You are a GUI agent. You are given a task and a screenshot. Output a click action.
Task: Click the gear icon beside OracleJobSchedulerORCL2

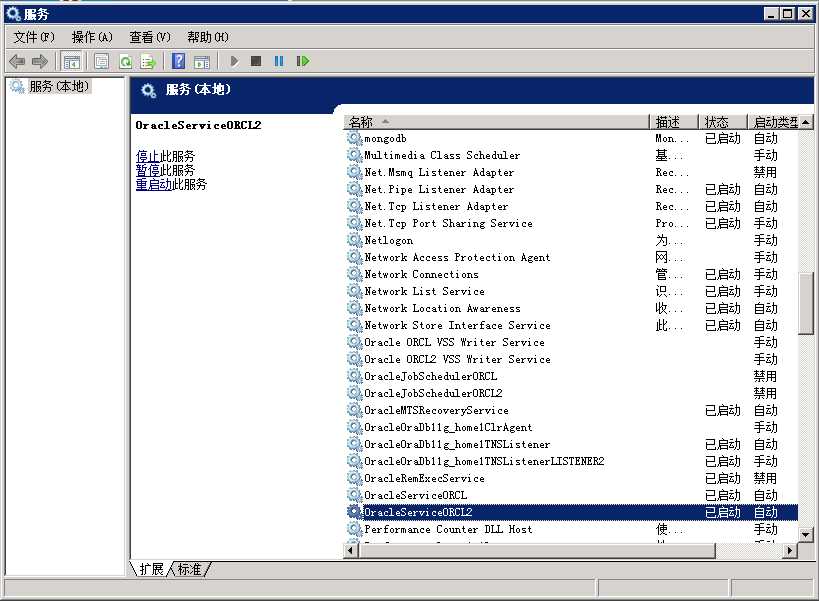(355, 393)
